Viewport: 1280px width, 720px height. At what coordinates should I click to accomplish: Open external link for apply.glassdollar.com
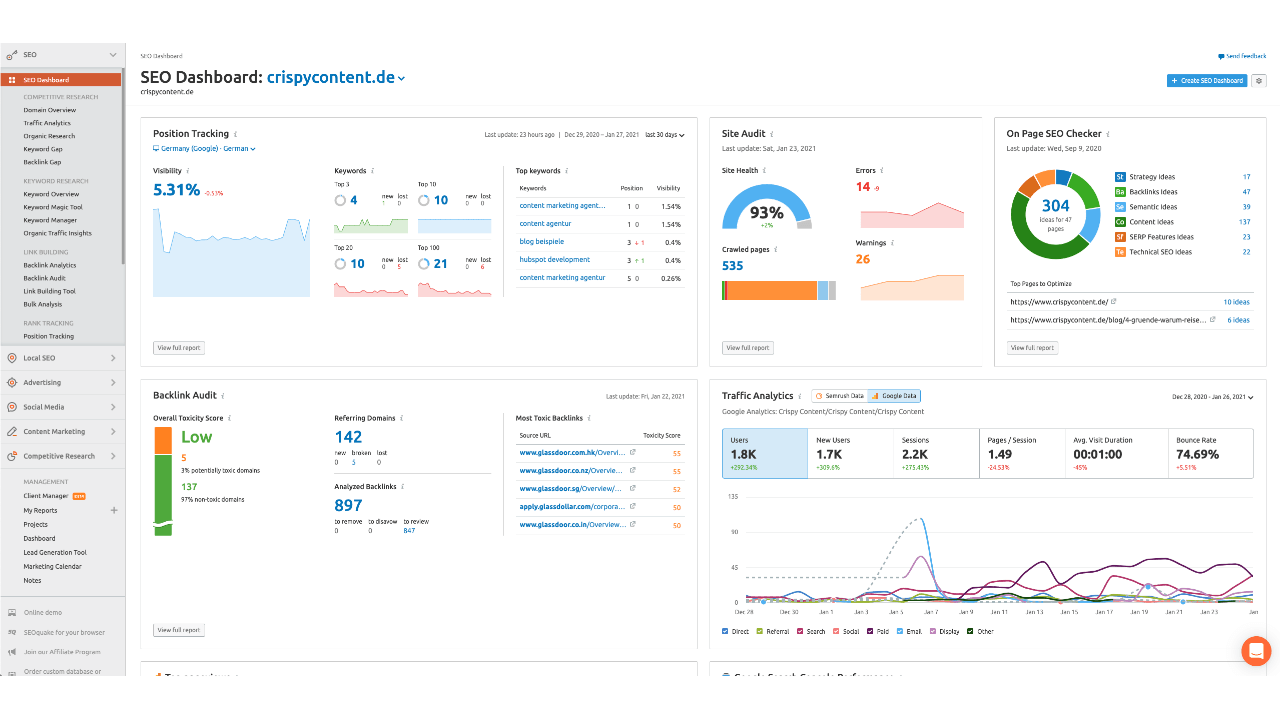point(632,506)
